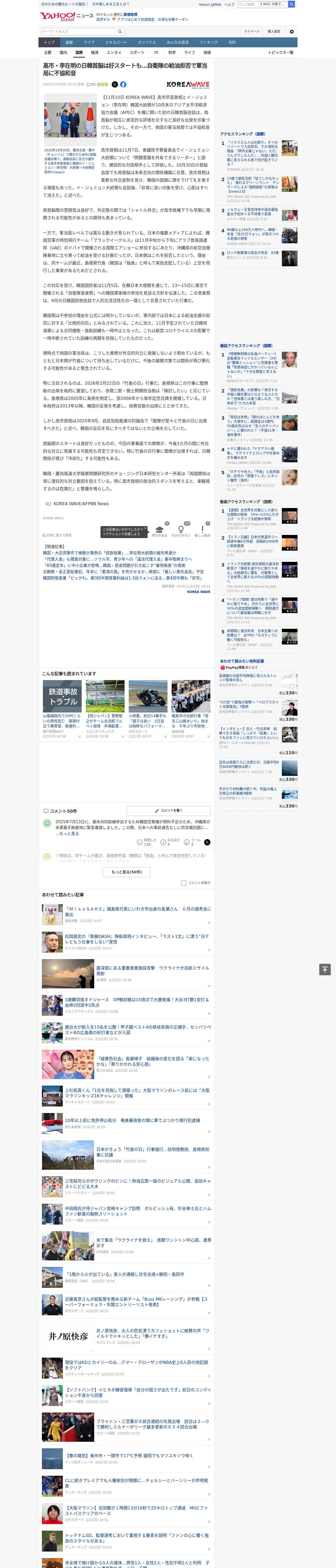Viewport: 336px width, 1568px height.
Task: Open the article comment count bubble icon
Action: coord(88,85)
